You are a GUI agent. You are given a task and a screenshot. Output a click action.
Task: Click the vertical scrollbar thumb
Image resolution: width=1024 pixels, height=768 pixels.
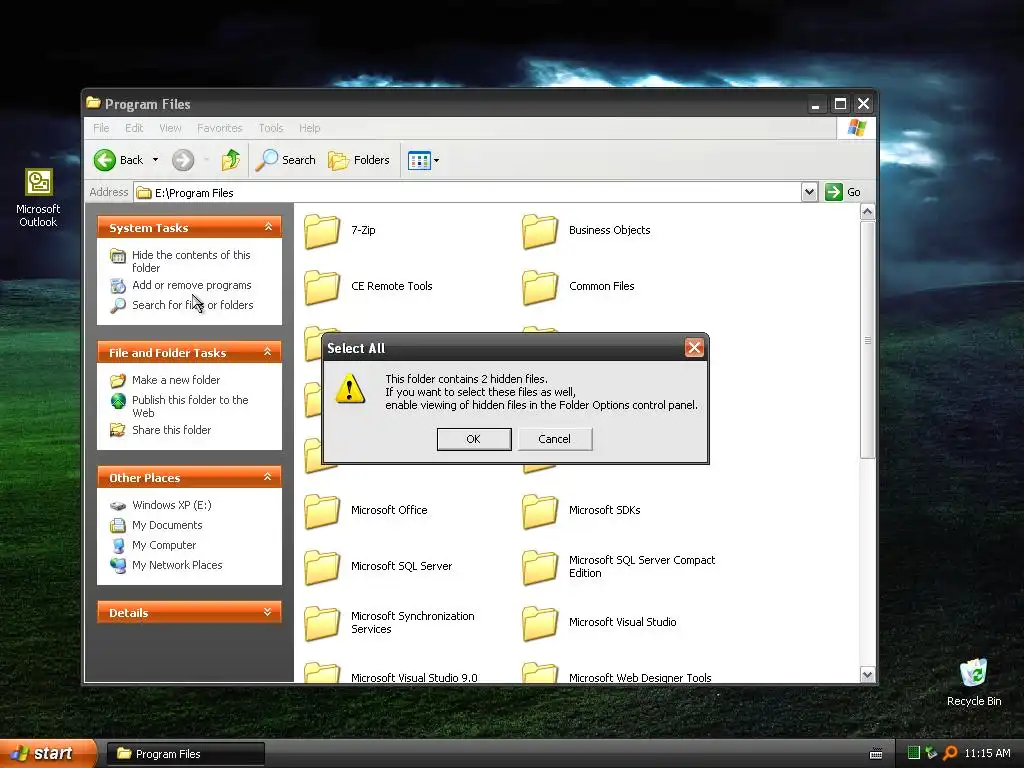tap(867, 340)
